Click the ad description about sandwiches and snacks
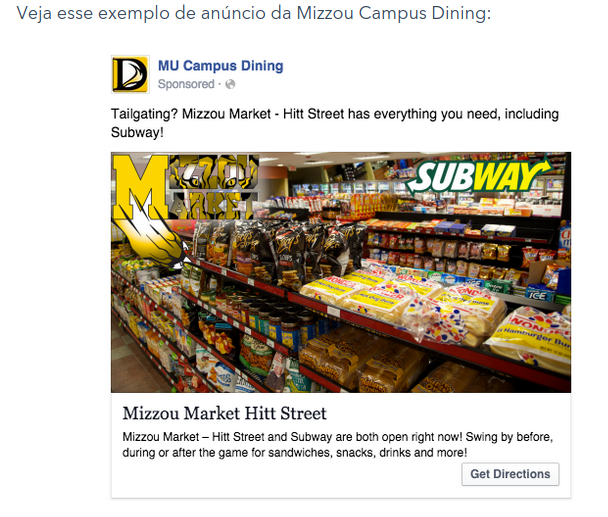Screen dimensions: 608x517 (x=337, y=446)
